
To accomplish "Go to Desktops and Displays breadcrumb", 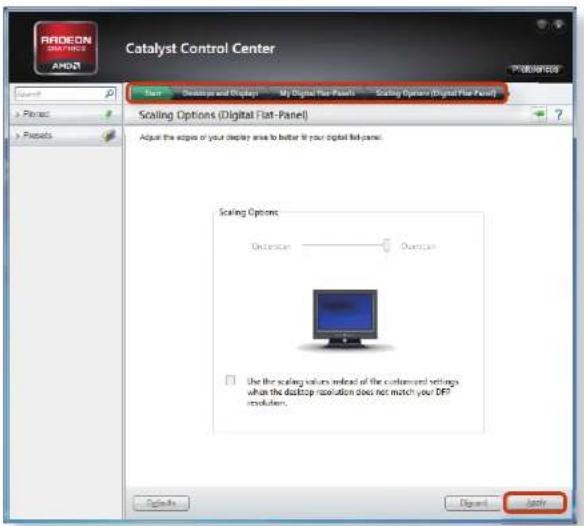I will pos(220,93).
